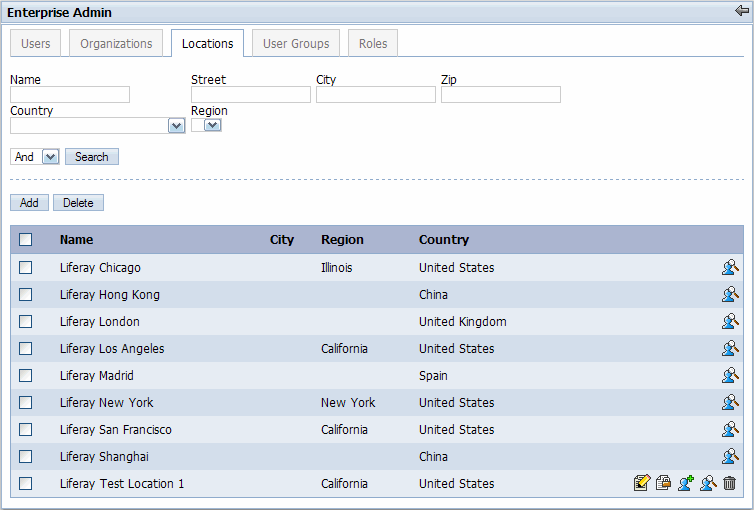Viewport: 754px width, 510px height.
Task: Check the Liferay Los Angeles row checkbox
Action: coord(25,348)
